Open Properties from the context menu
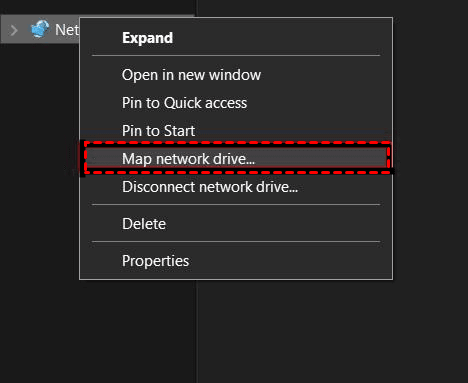Screen dimensions: 468x383 pos(155,261)
